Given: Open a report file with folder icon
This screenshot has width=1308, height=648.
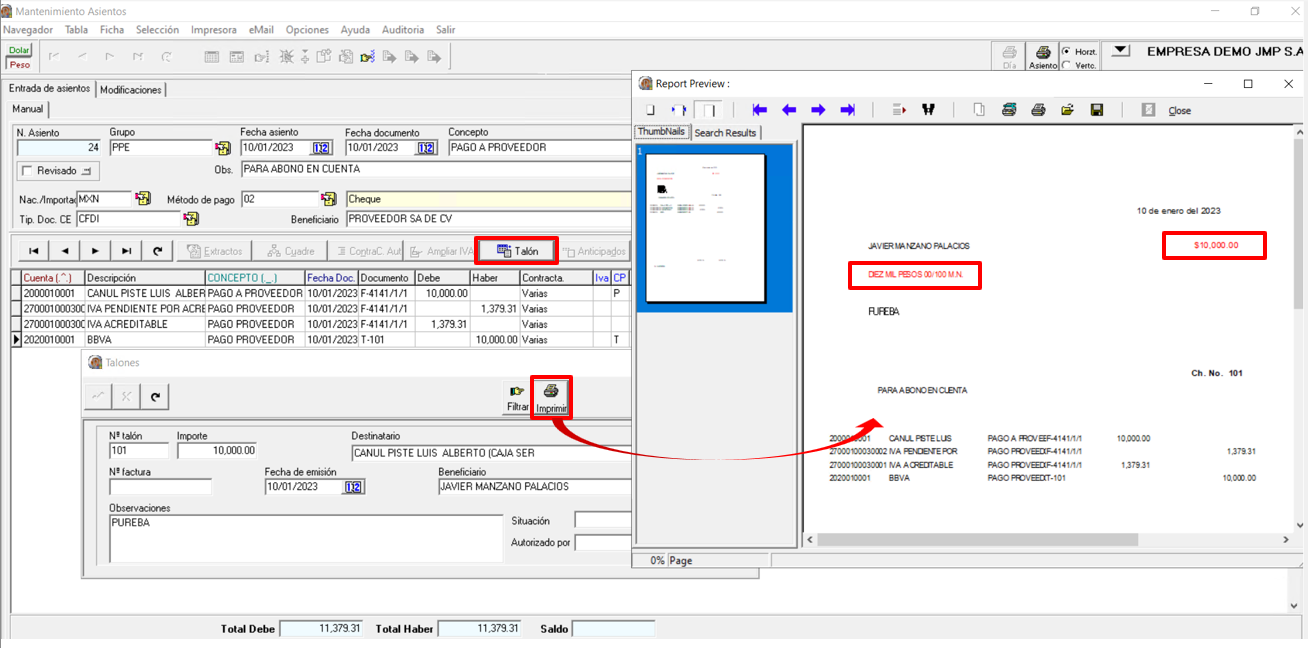Looking at the screenshot, I should 1067,110.
